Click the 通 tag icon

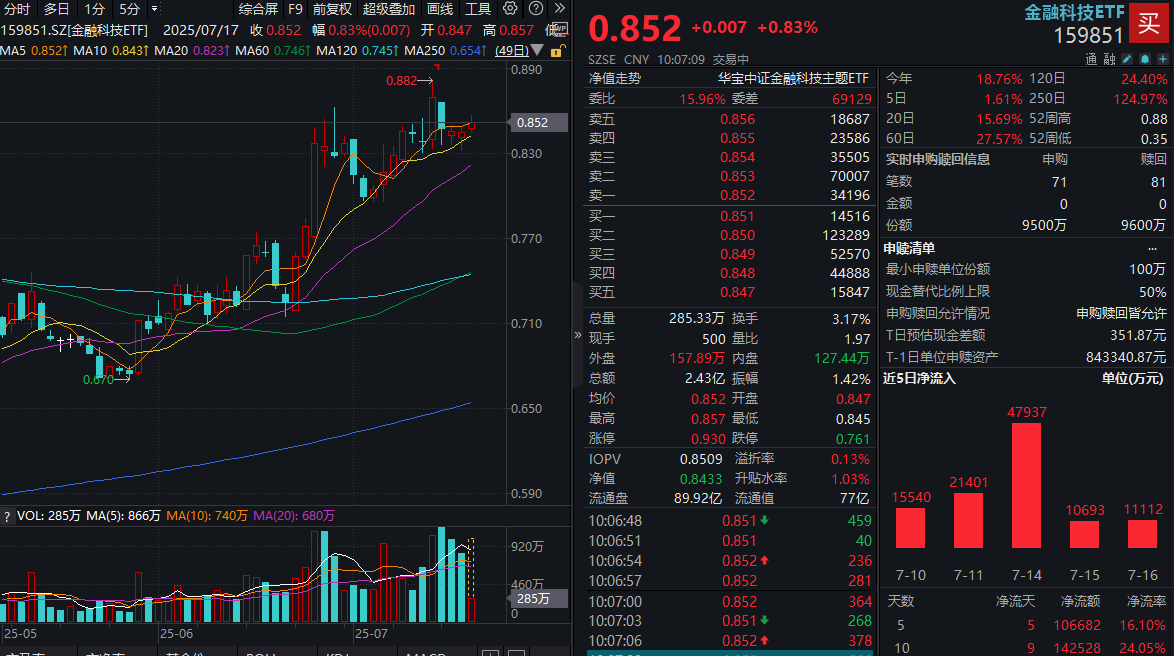[x=1091, y=58]
